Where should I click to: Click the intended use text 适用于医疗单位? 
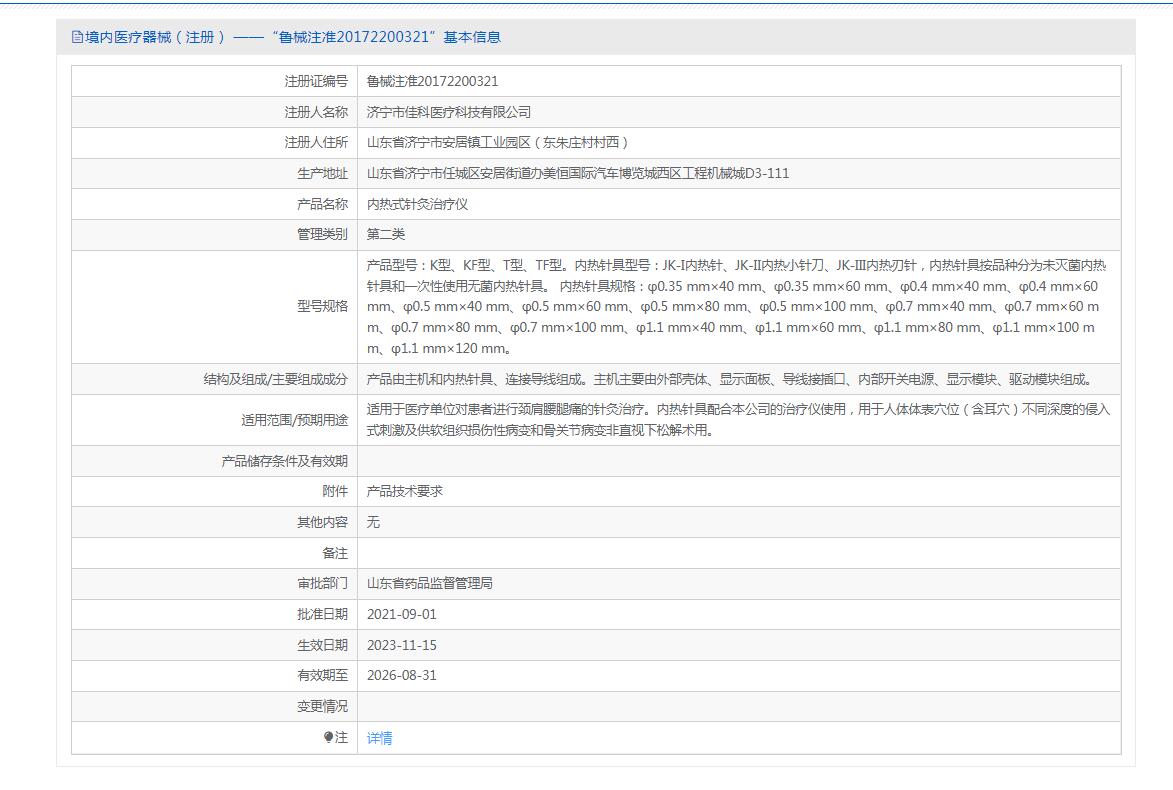click(x=738, y=420)
